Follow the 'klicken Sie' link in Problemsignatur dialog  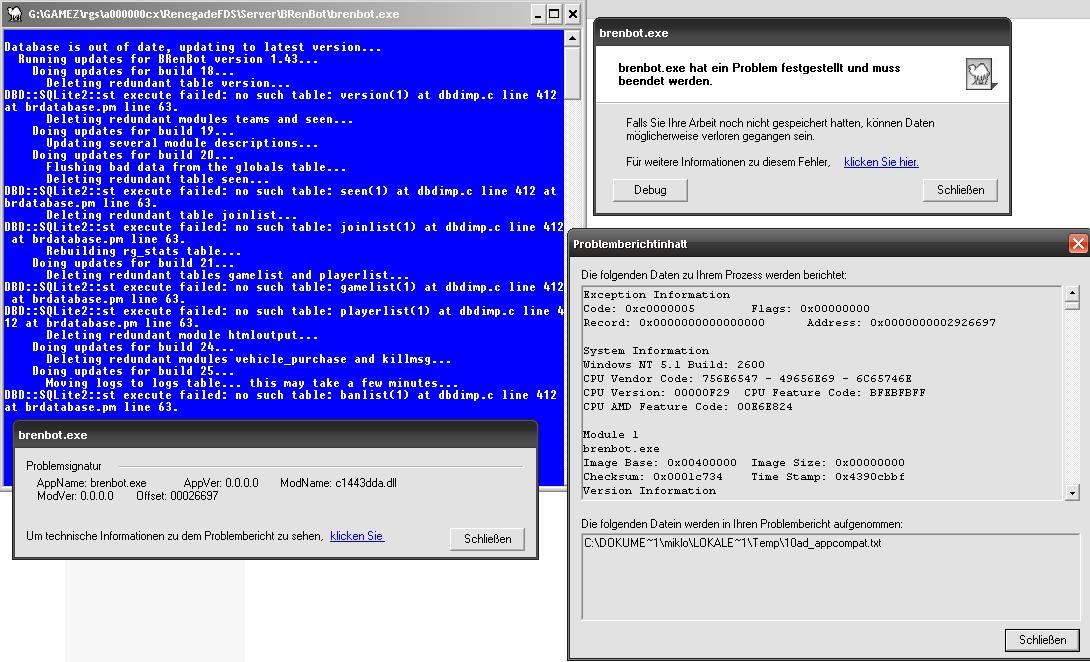[357, 537]
